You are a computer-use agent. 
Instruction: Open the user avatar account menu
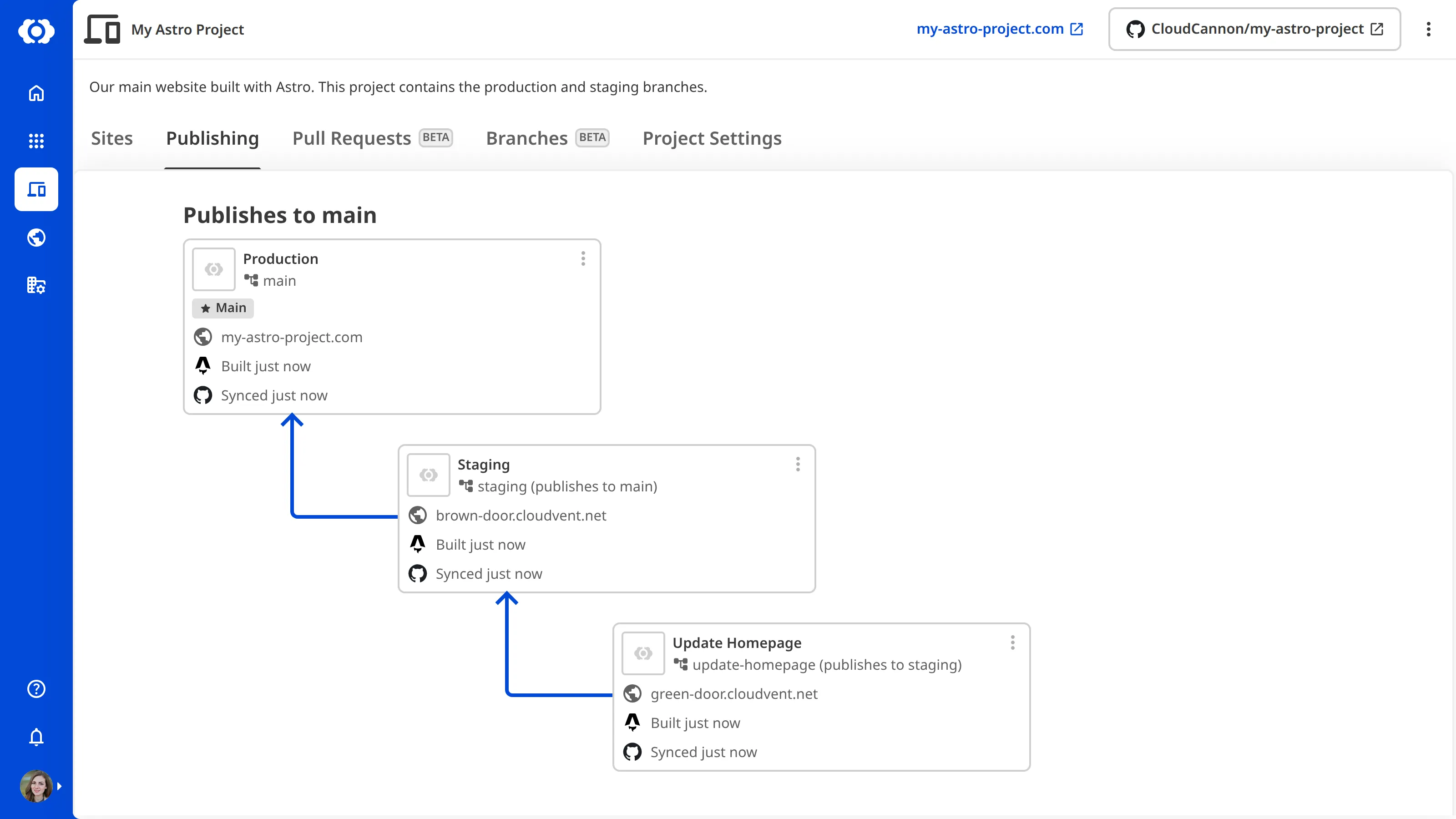pyautogui.click(x=36, y=786)
